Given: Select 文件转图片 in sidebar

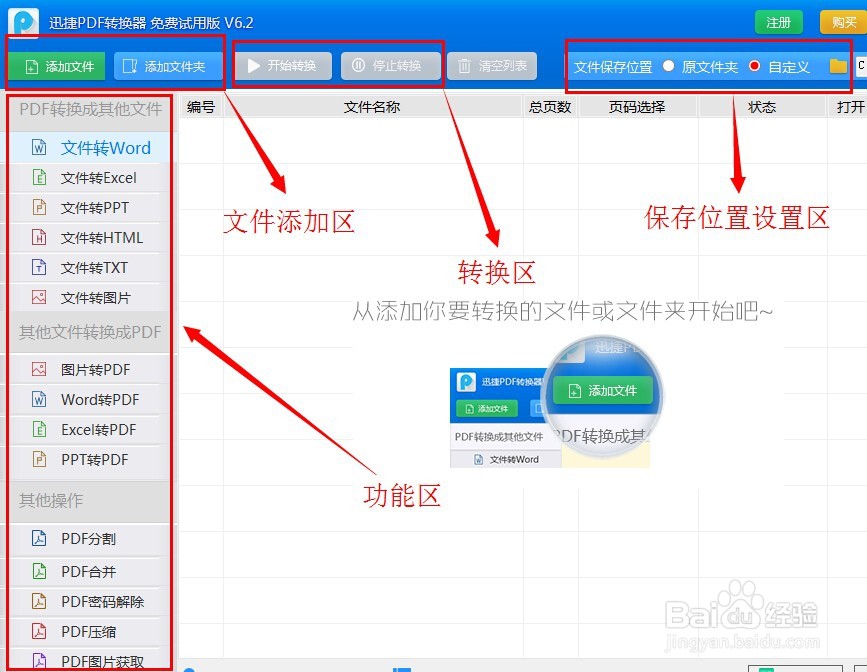Looking at the screenshot, I should pos(90,298).
